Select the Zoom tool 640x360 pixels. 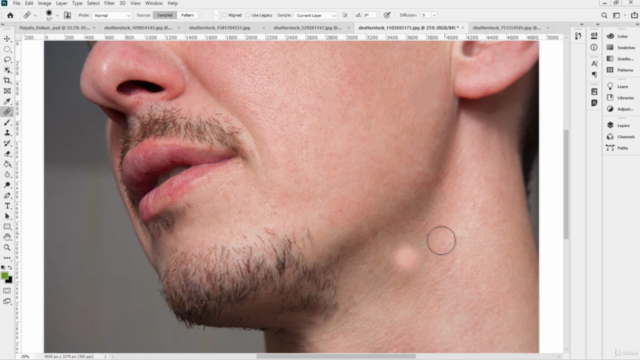(x=7, y=247)
